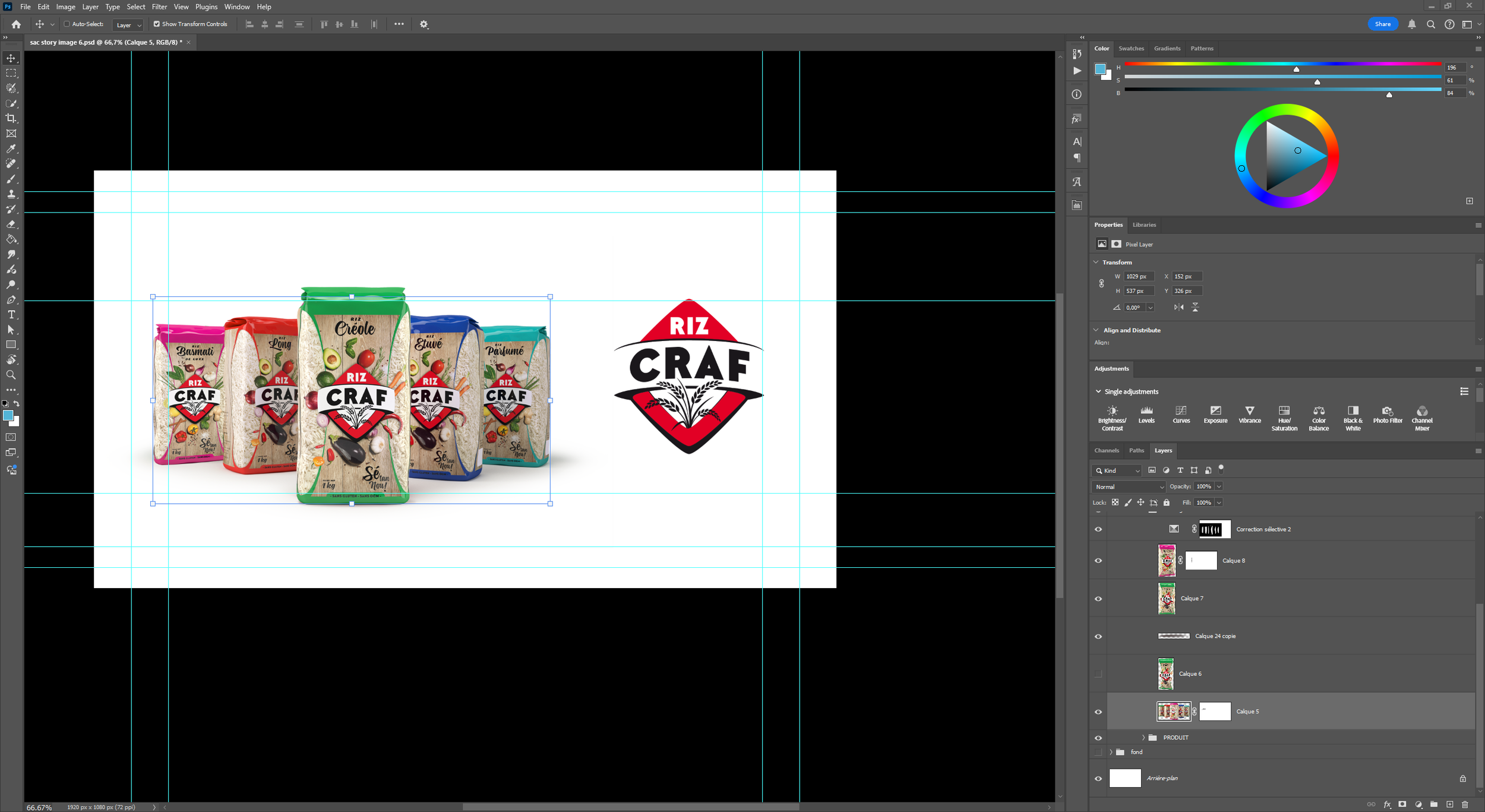1485x812 pixels.
Task: Add a Curves adjustment
Action: coord(1181,415)
